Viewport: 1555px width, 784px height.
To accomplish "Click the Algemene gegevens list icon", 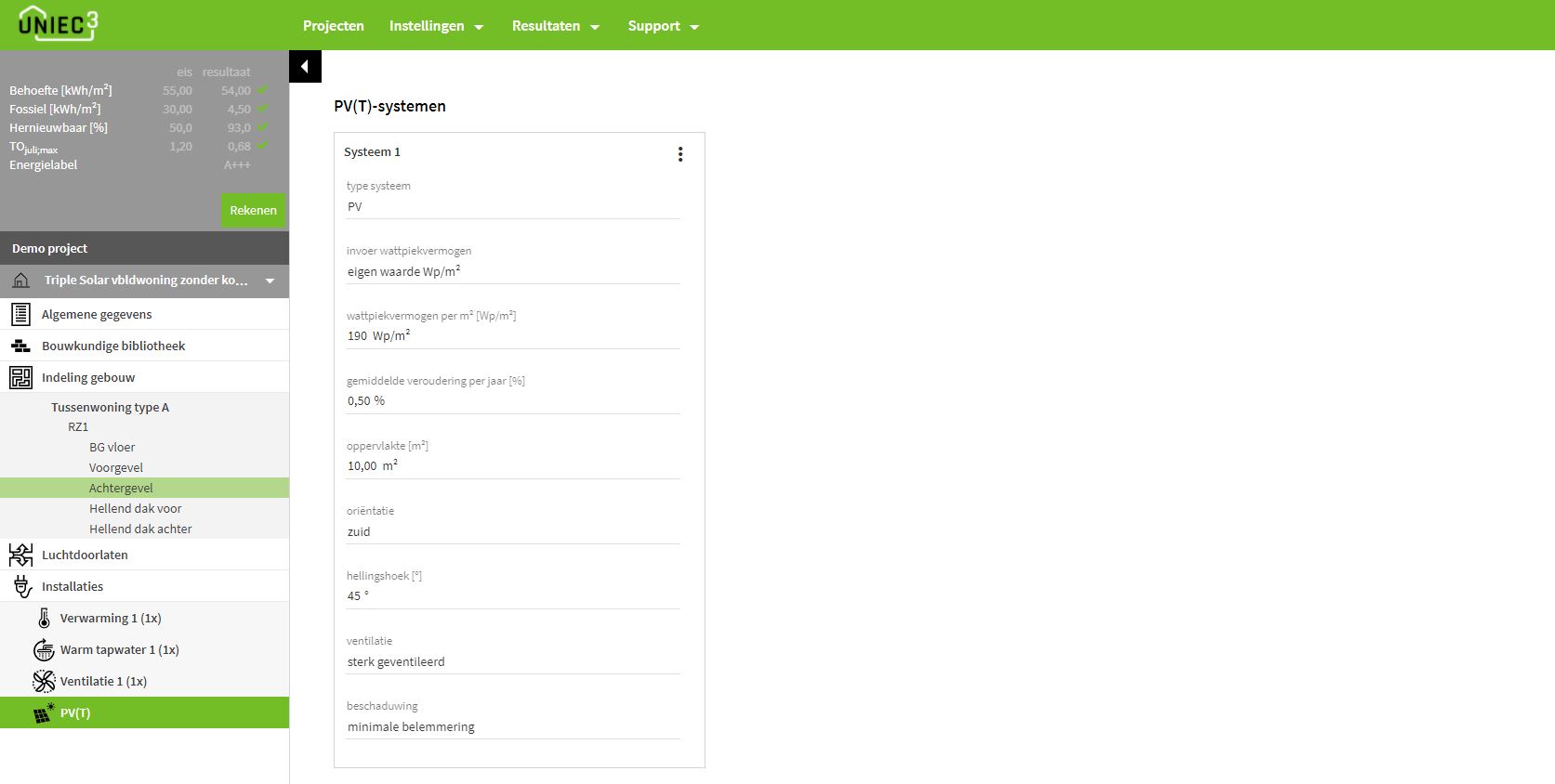I will [x=20, y=314].
